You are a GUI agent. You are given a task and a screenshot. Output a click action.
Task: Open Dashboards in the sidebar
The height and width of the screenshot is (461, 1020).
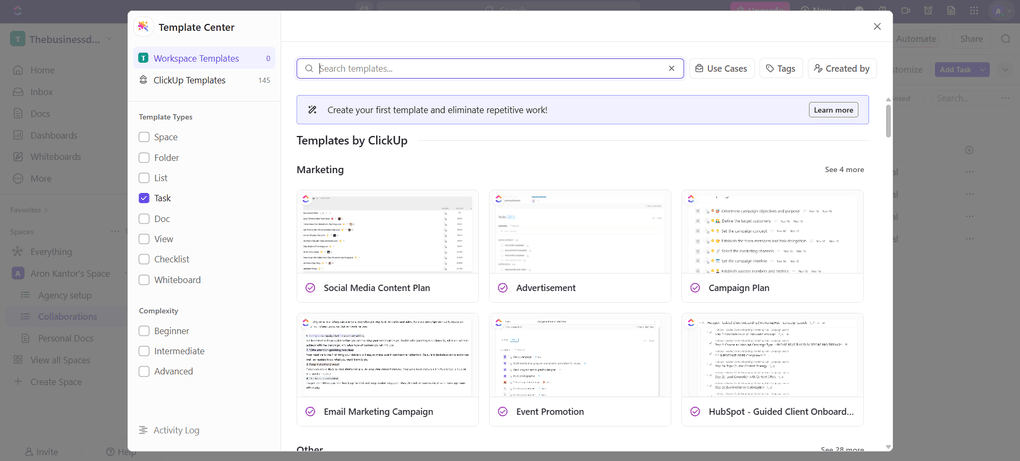click(x=53, y=135)
